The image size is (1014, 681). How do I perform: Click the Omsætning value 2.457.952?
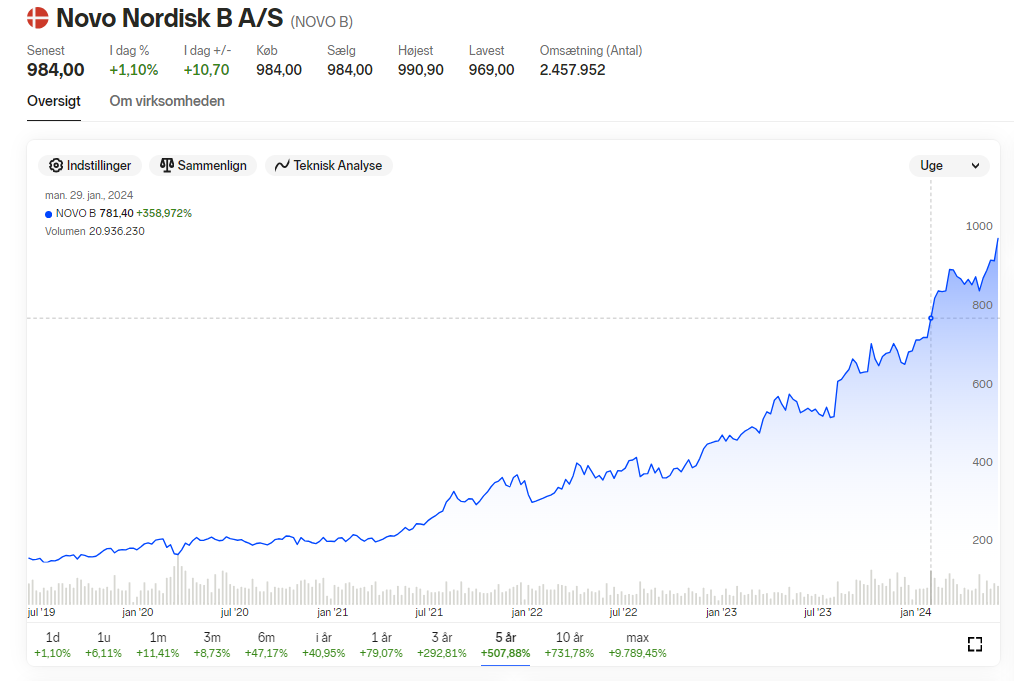(572, 70)
